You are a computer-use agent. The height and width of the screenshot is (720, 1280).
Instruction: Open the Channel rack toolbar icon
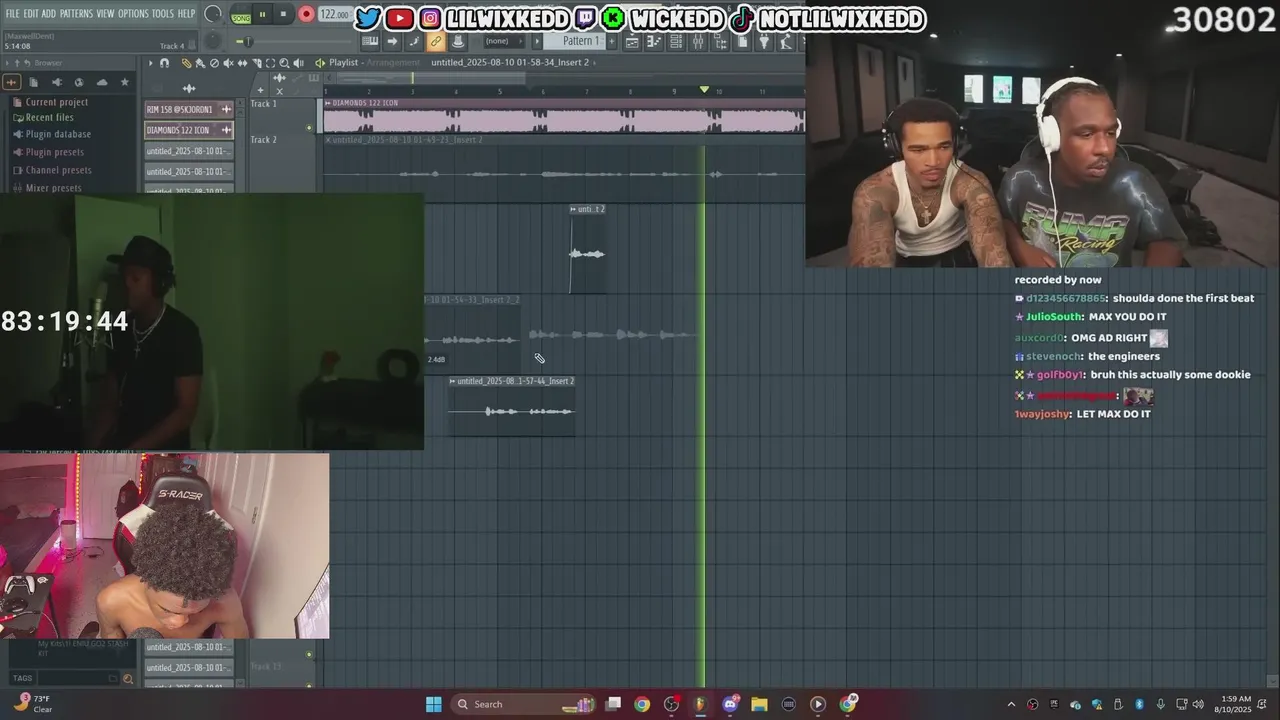pos(675,41)
